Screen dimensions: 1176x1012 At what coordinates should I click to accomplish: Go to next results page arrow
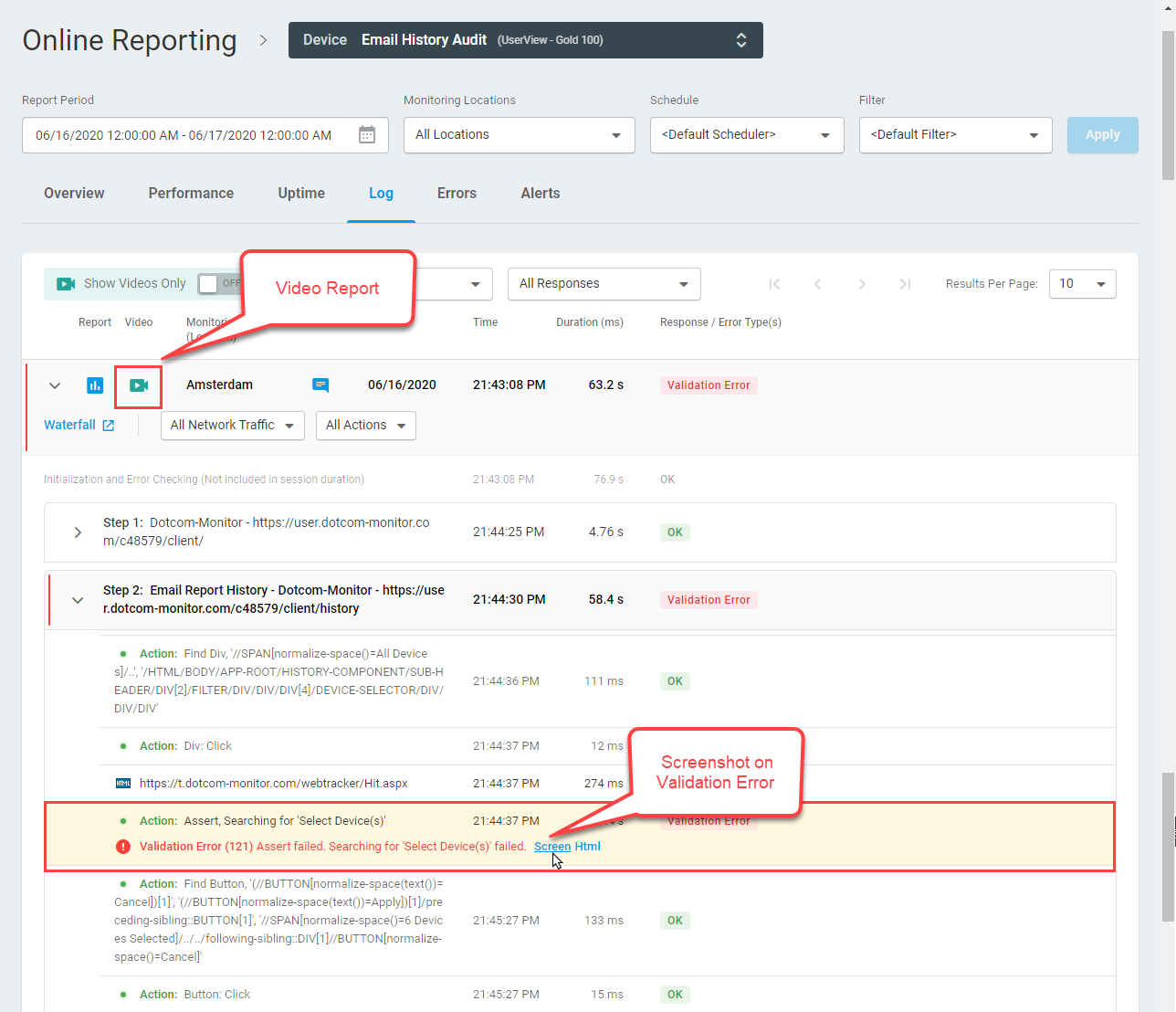[861, 284]
